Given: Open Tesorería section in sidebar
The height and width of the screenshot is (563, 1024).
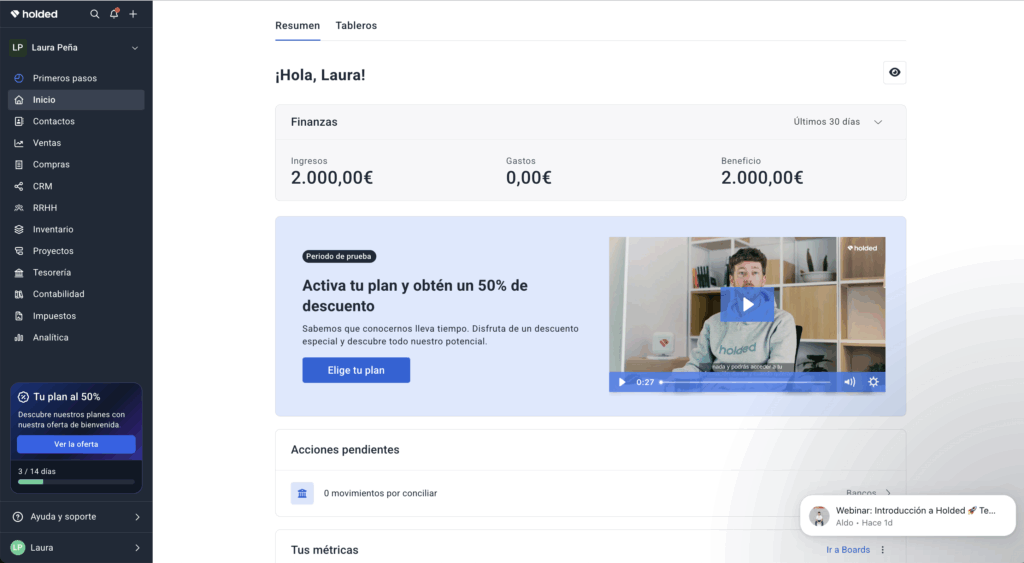Looking at the screenshot, I should click(76, 272).
